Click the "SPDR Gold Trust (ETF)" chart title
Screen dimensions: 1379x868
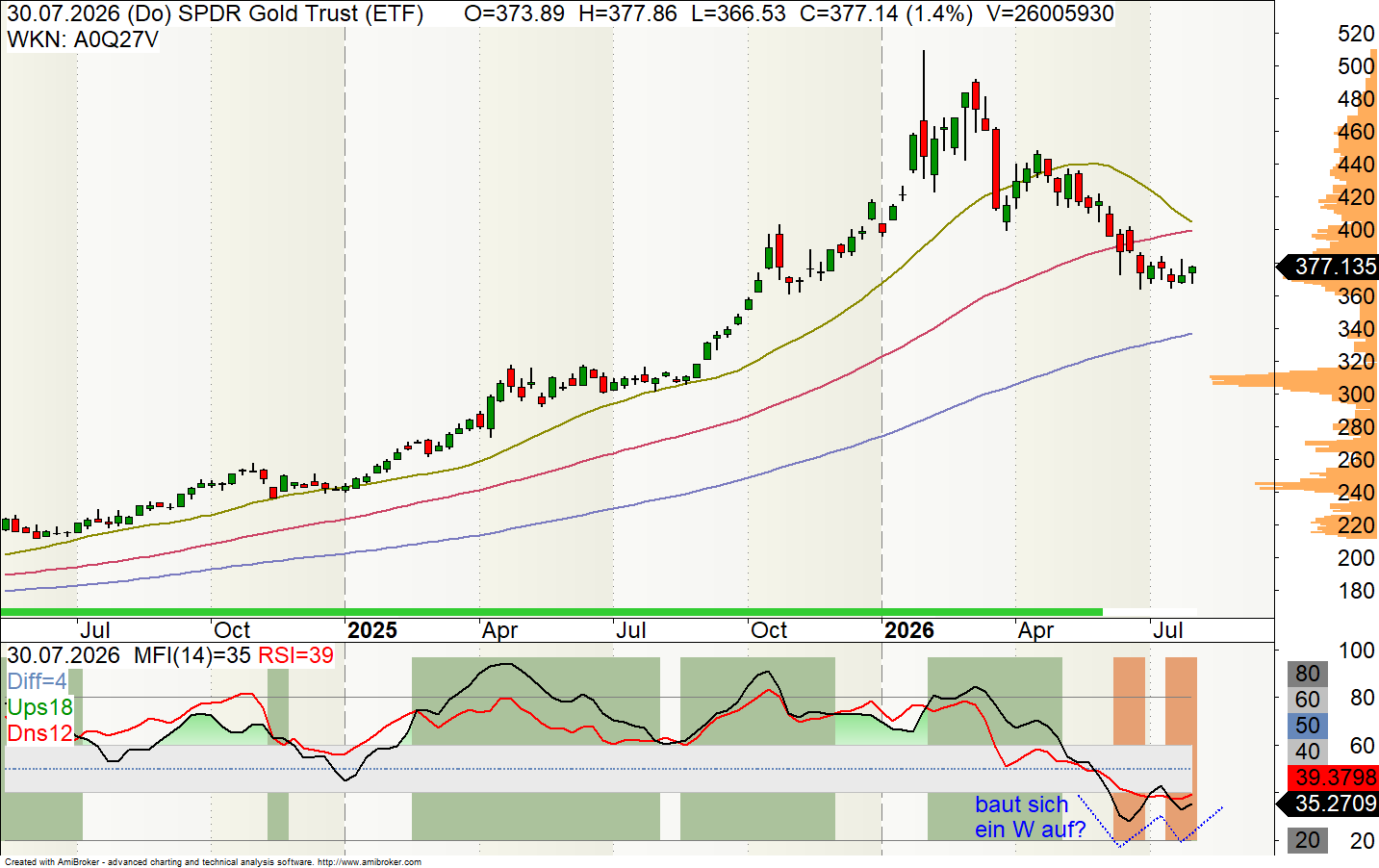tap(301, 13)
